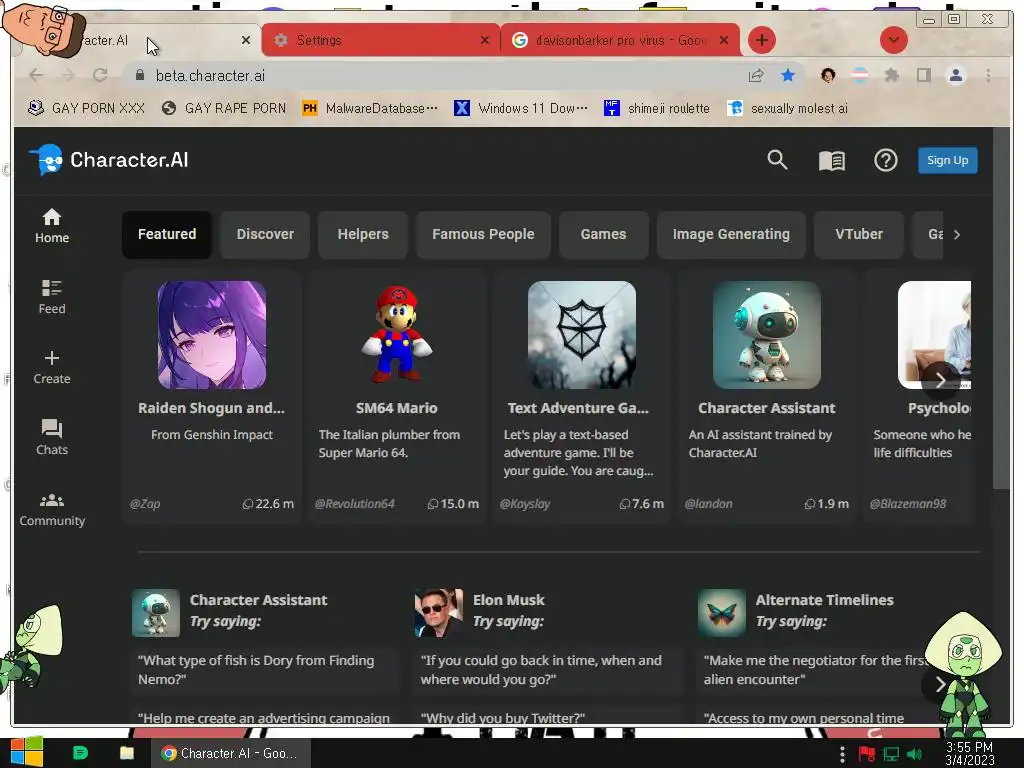Open the browser side panel
Image resolution: width=1024 pixels, height=768 pixels.
click(x=923, y=75)
